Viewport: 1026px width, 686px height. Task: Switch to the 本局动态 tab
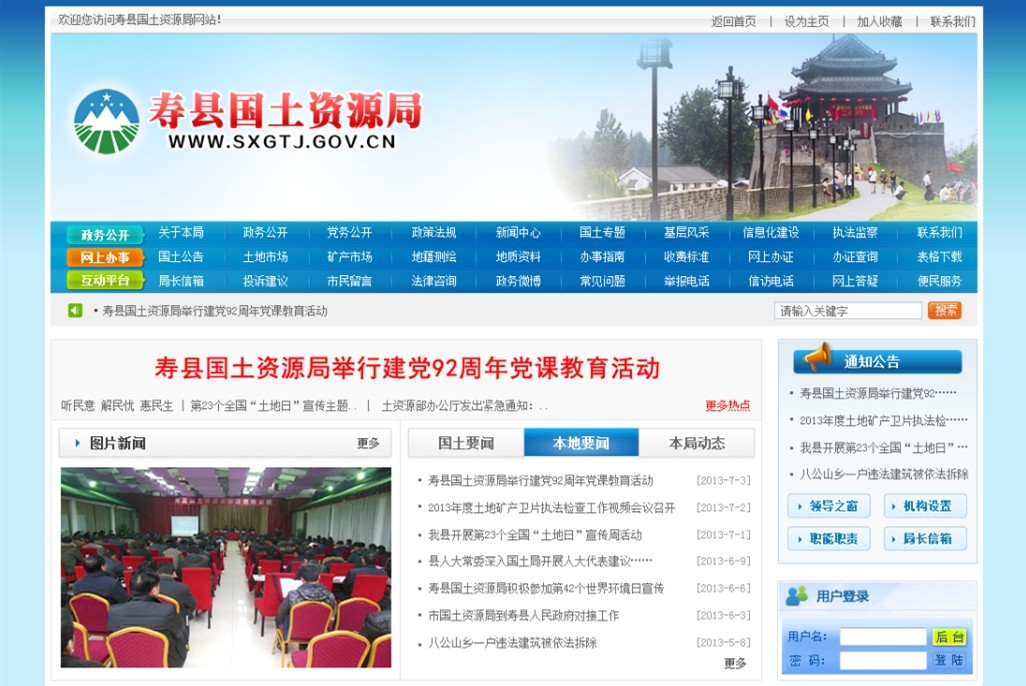click(x=696, y=443)
